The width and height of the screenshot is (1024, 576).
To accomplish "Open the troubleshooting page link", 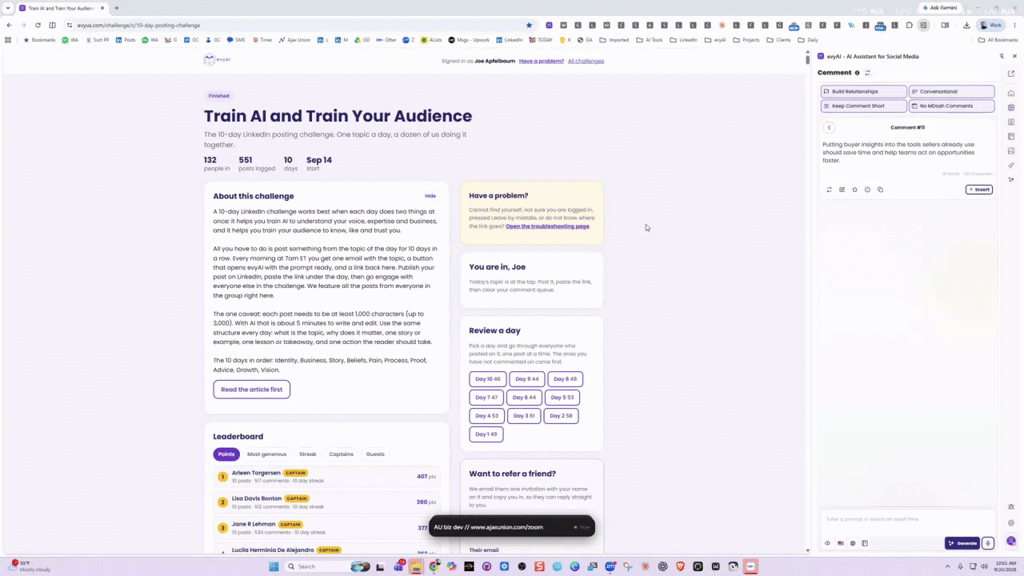I will pos(547,226).
